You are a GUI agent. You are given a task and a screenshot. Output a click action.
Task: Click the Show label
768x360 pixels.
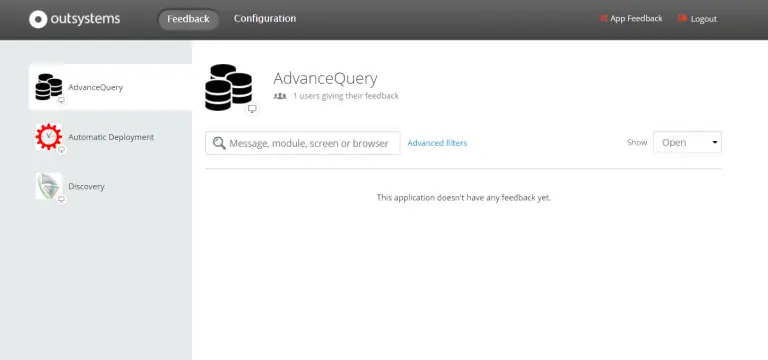click(637, 143)
